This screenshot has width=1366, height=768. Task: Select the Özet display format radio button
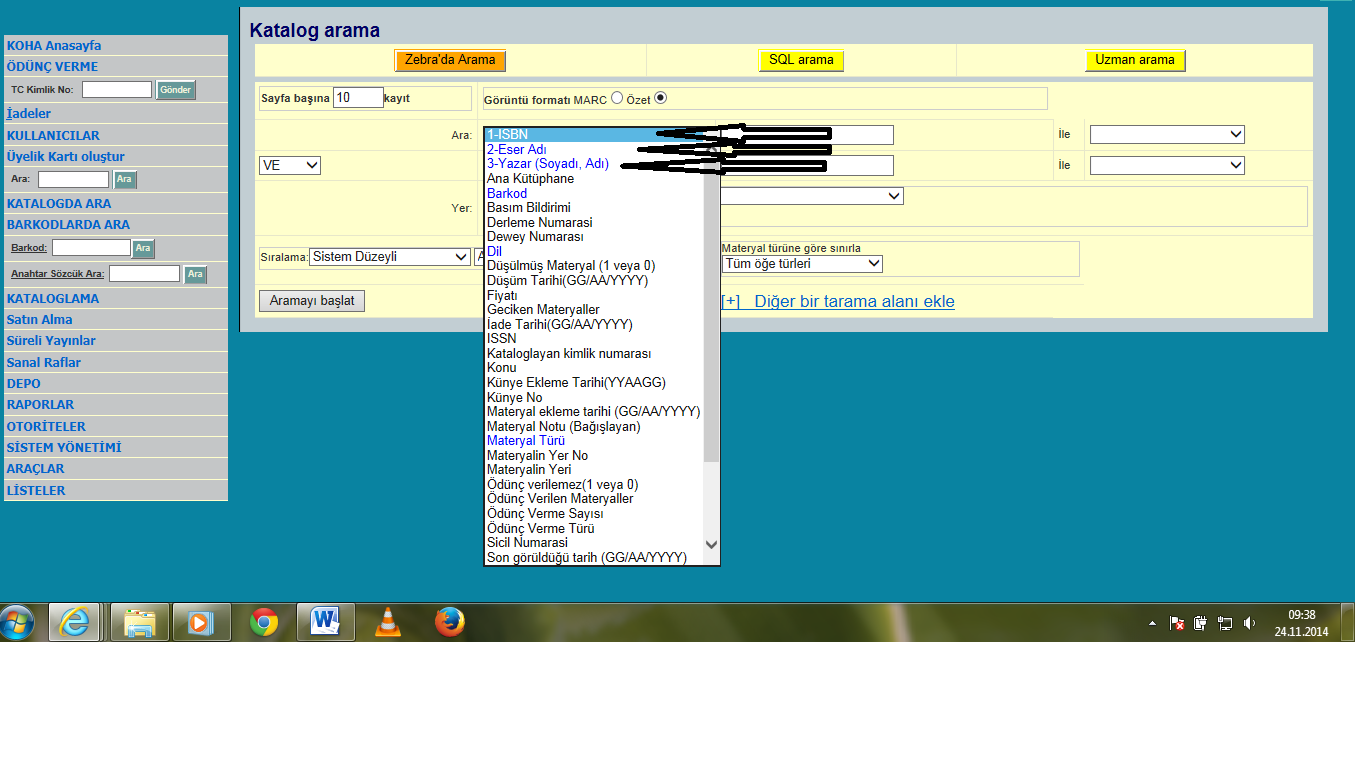tap(660, 98)
